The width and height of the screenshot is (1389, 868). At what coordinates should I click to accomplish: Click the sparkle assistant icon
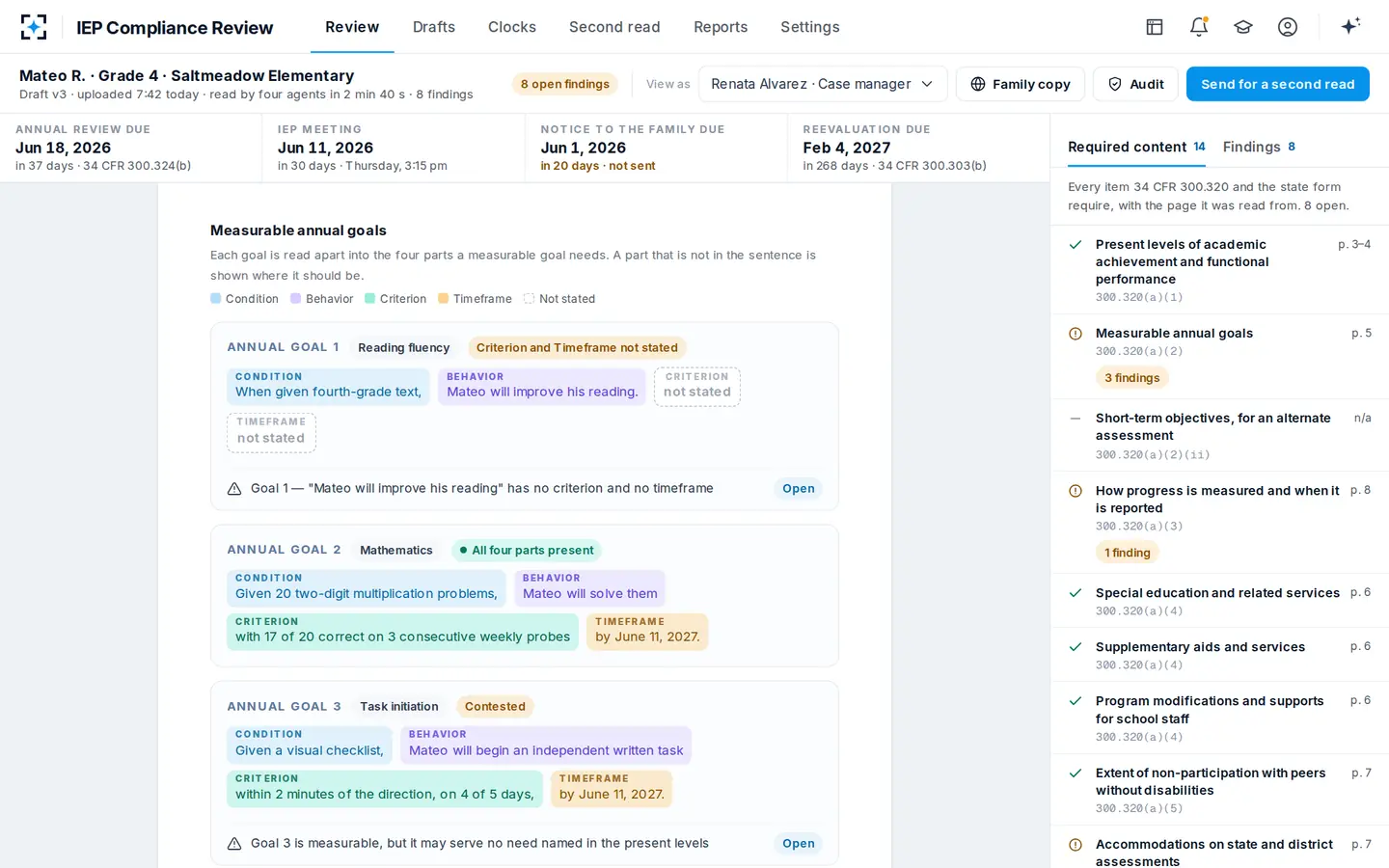click(1350, 26)
